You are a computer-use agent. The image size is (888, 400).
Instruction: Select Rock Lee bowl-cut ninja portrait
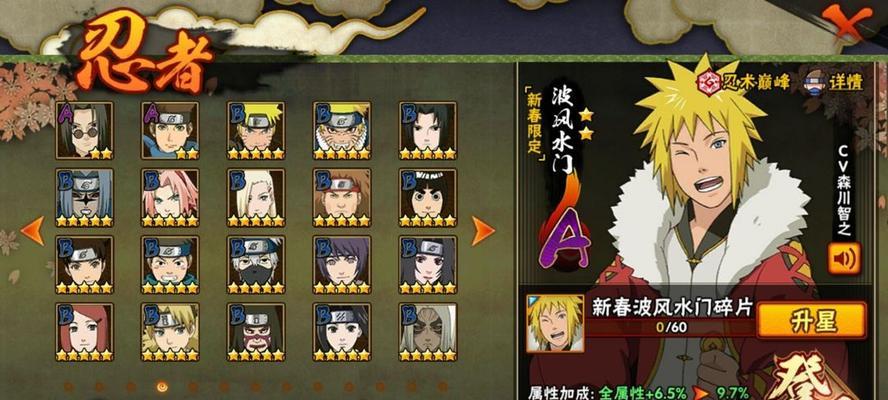428,198
